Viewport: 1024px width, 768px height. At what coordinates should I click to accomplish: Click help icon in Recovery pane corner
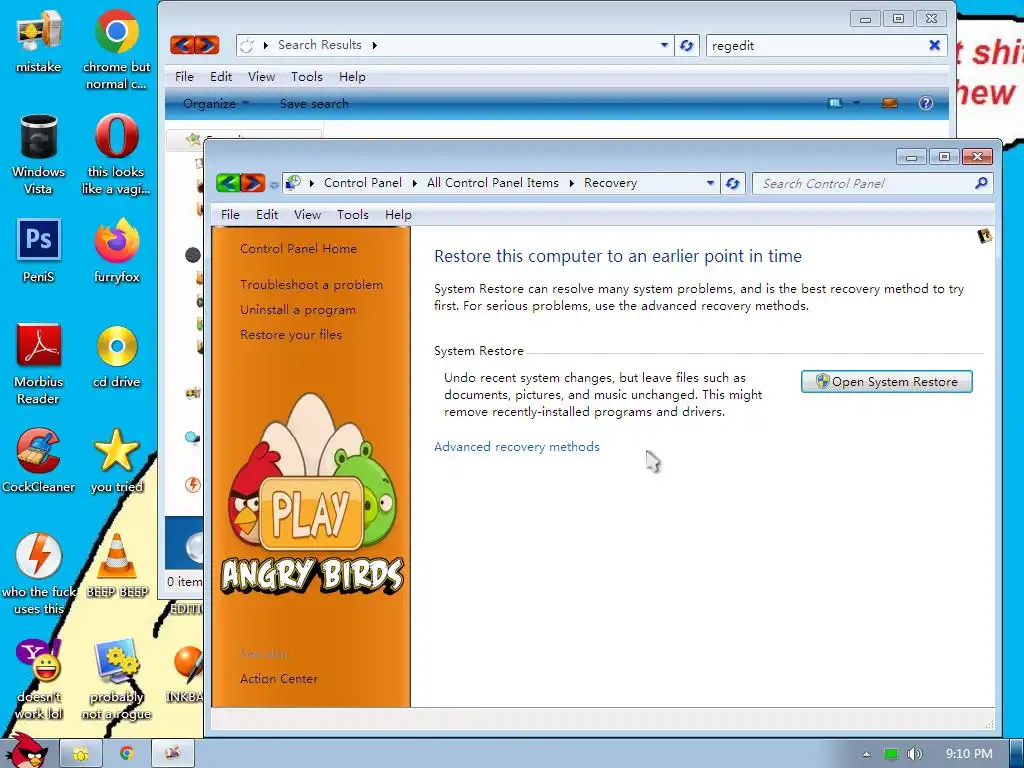[x=984, y=236]
